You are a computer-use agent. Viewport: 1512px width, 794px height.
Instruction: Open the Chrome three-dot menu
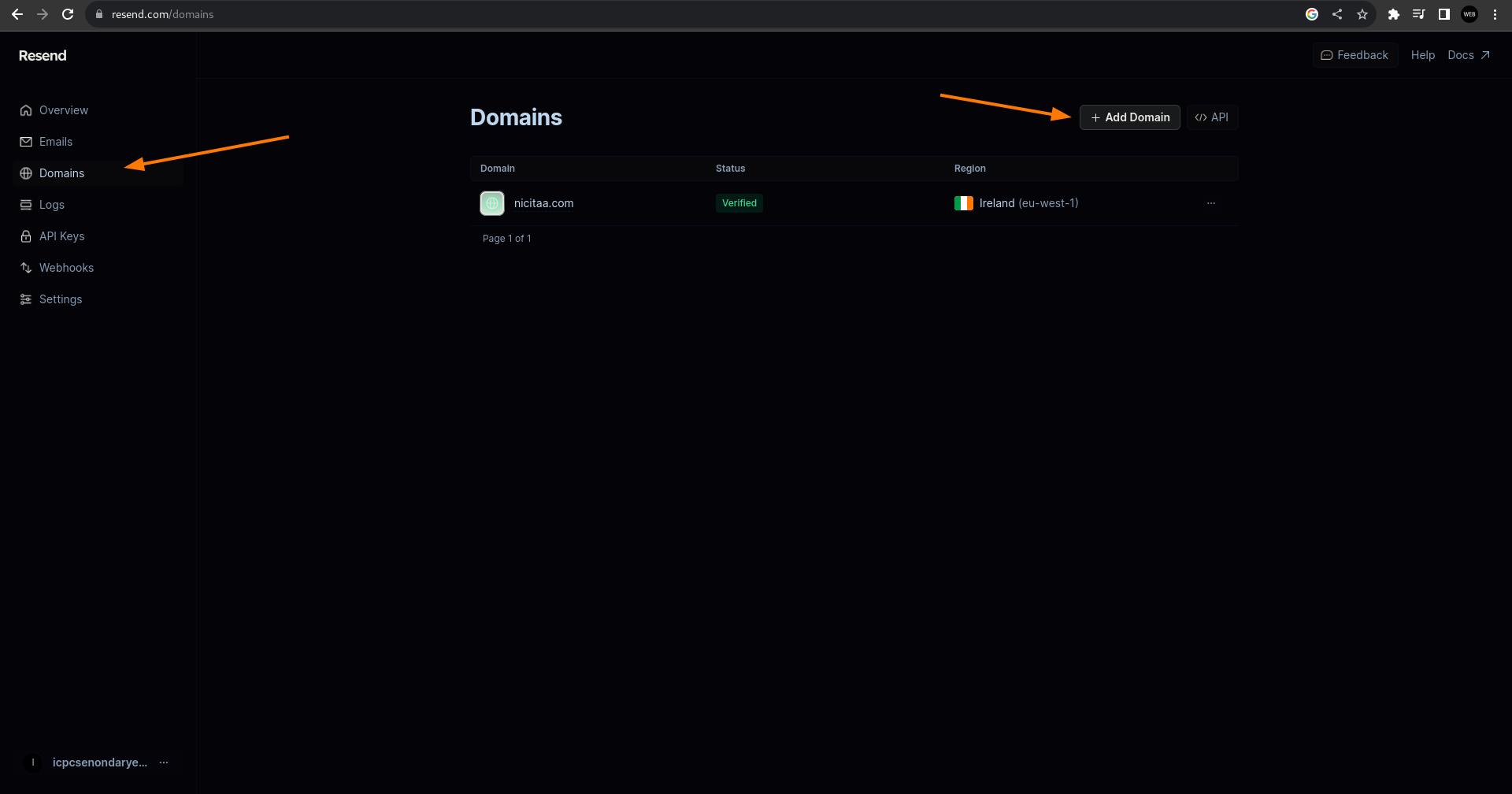[x=1495, y=14]
